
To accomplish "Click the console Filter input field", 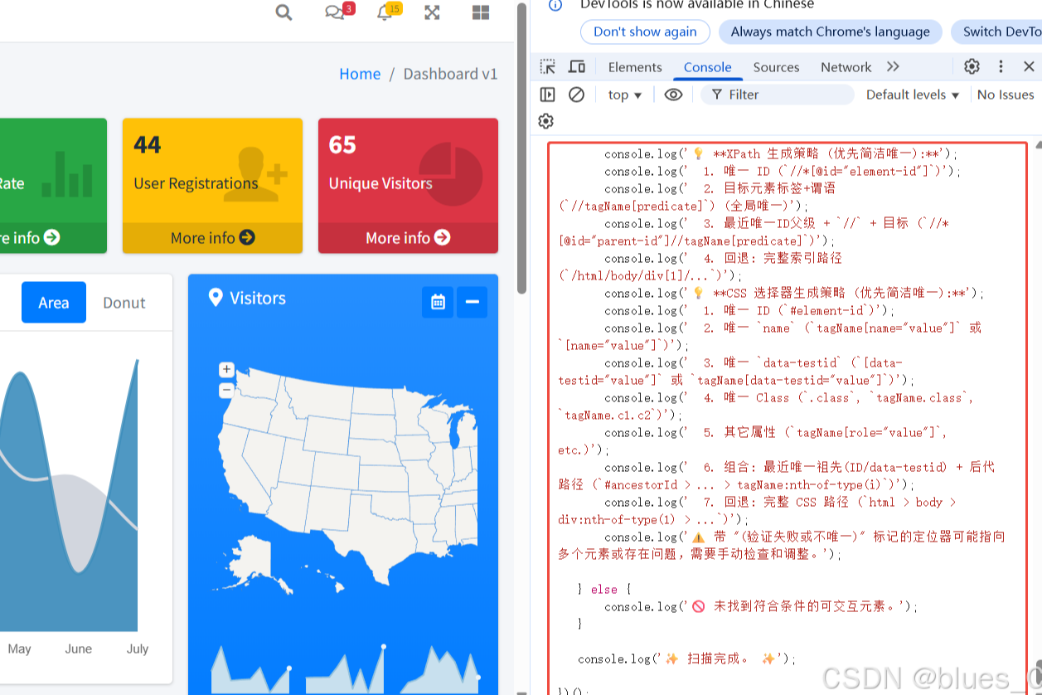I will pos(778,95).
